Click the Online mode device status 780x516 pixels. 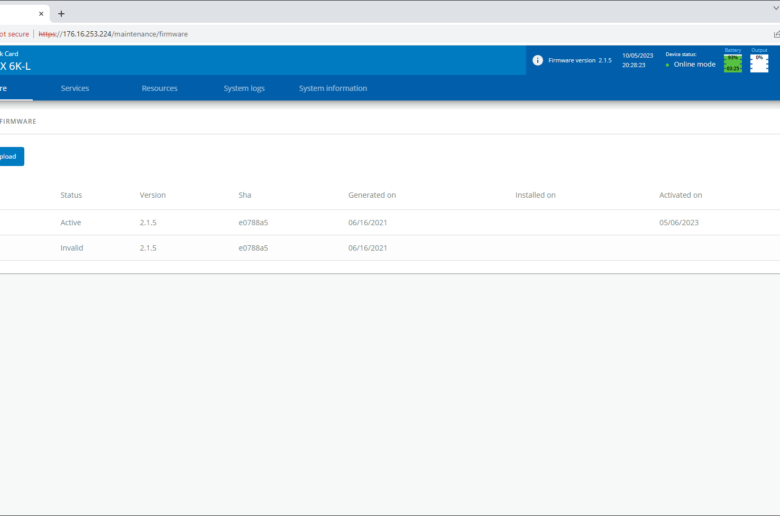tap(694, 65)
